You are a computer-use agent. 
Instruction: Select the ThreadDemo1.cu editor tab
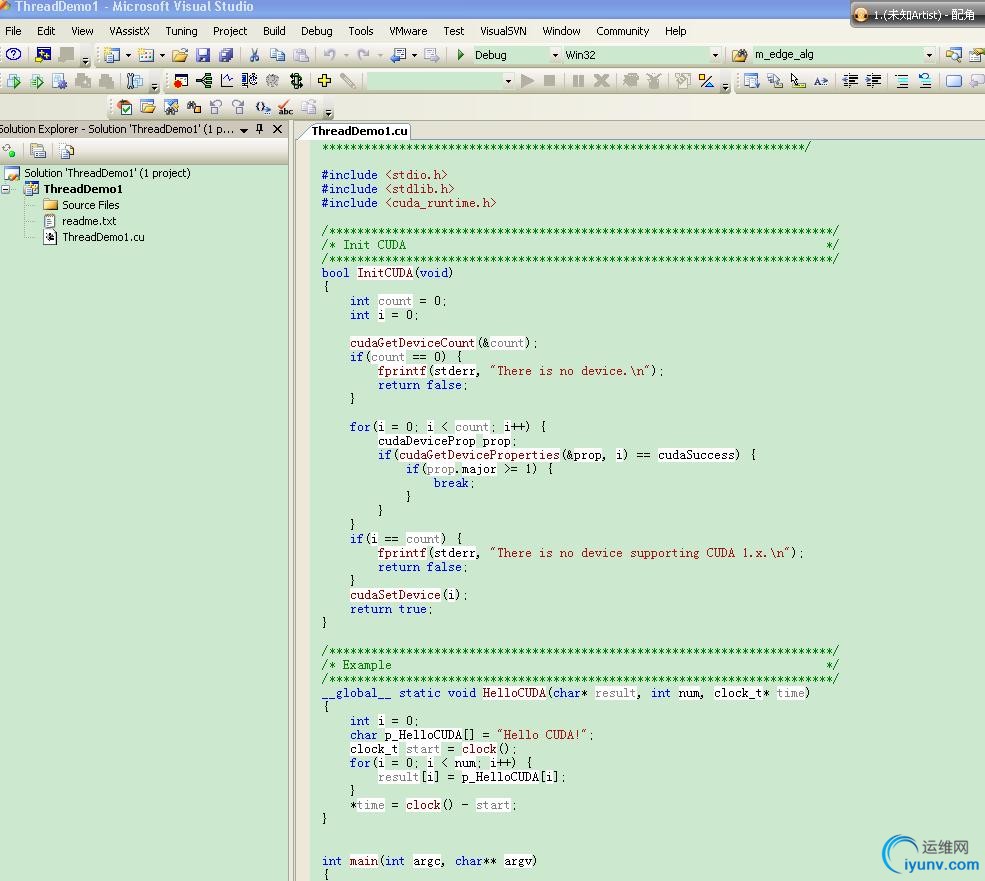[x=359, y=131]
